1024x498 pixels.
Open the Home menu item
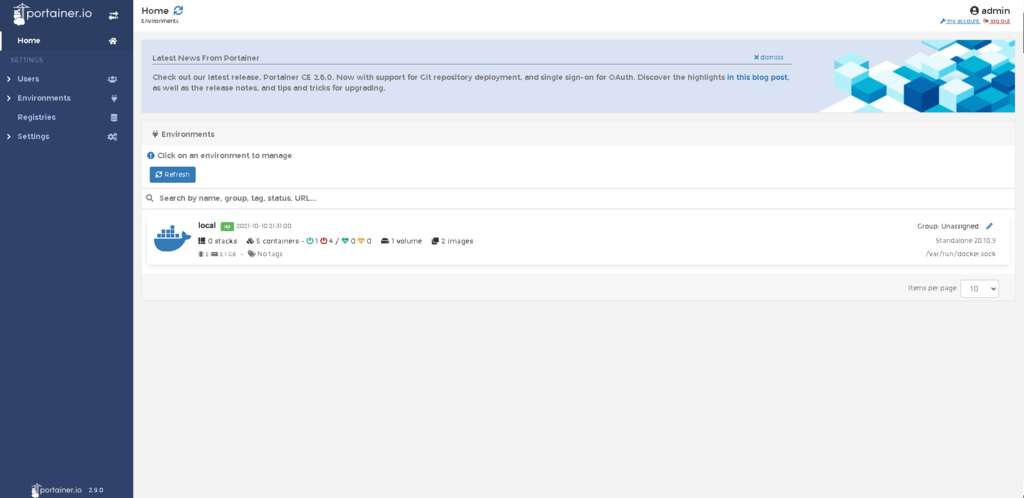tap(29, 40)
